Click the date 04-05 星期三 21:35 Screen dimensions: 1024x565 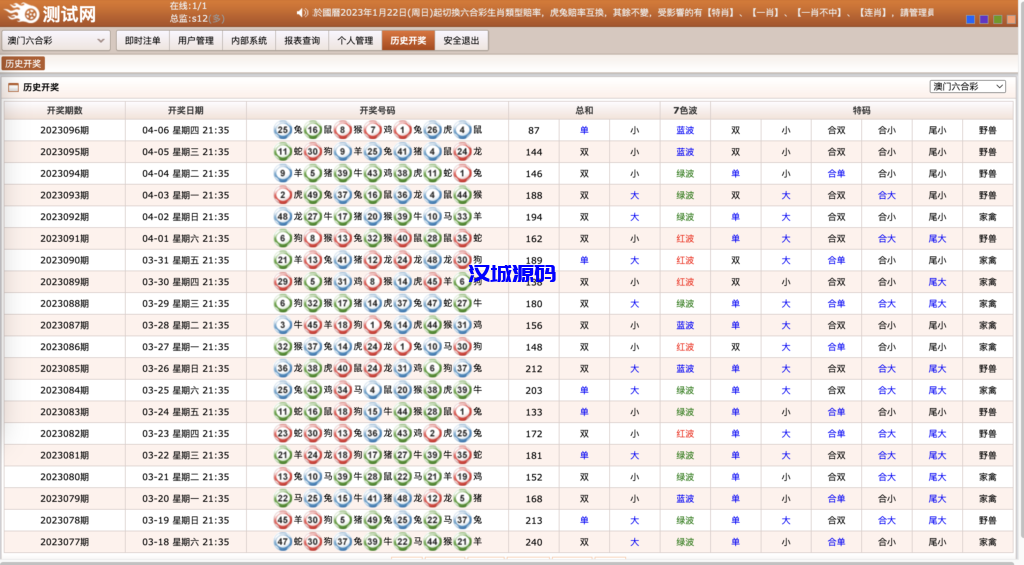click(x=185, y=152)
